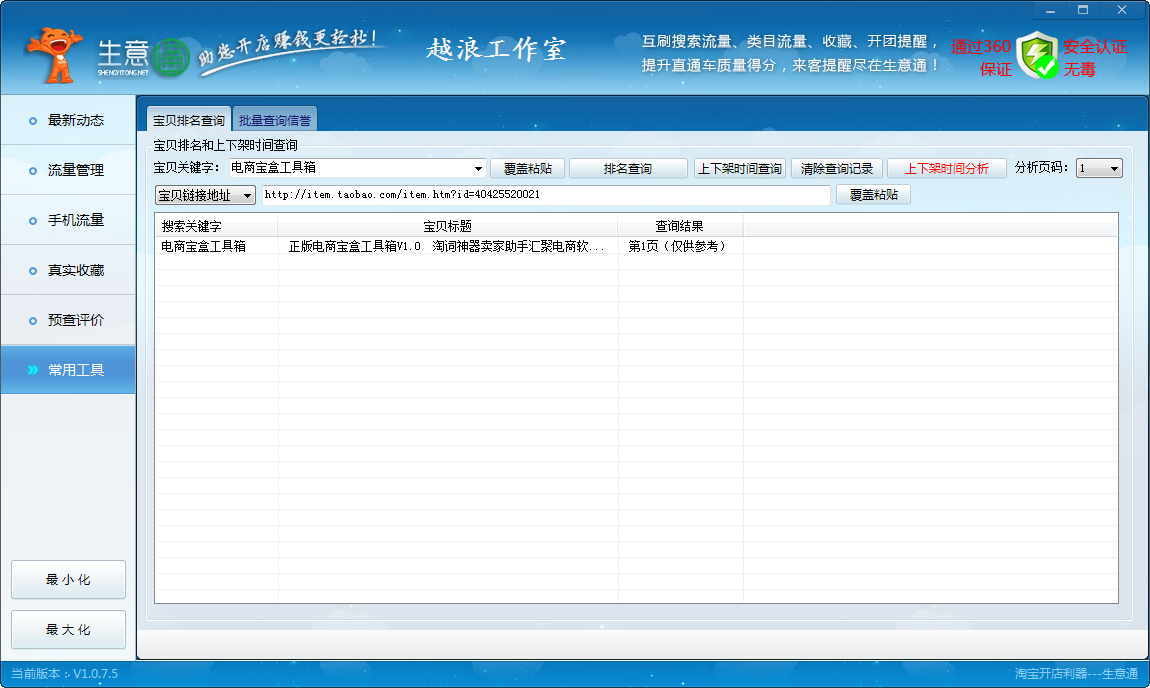Click the 宝贝标题 column header
1150x688 pixels.
pos(447,226)
